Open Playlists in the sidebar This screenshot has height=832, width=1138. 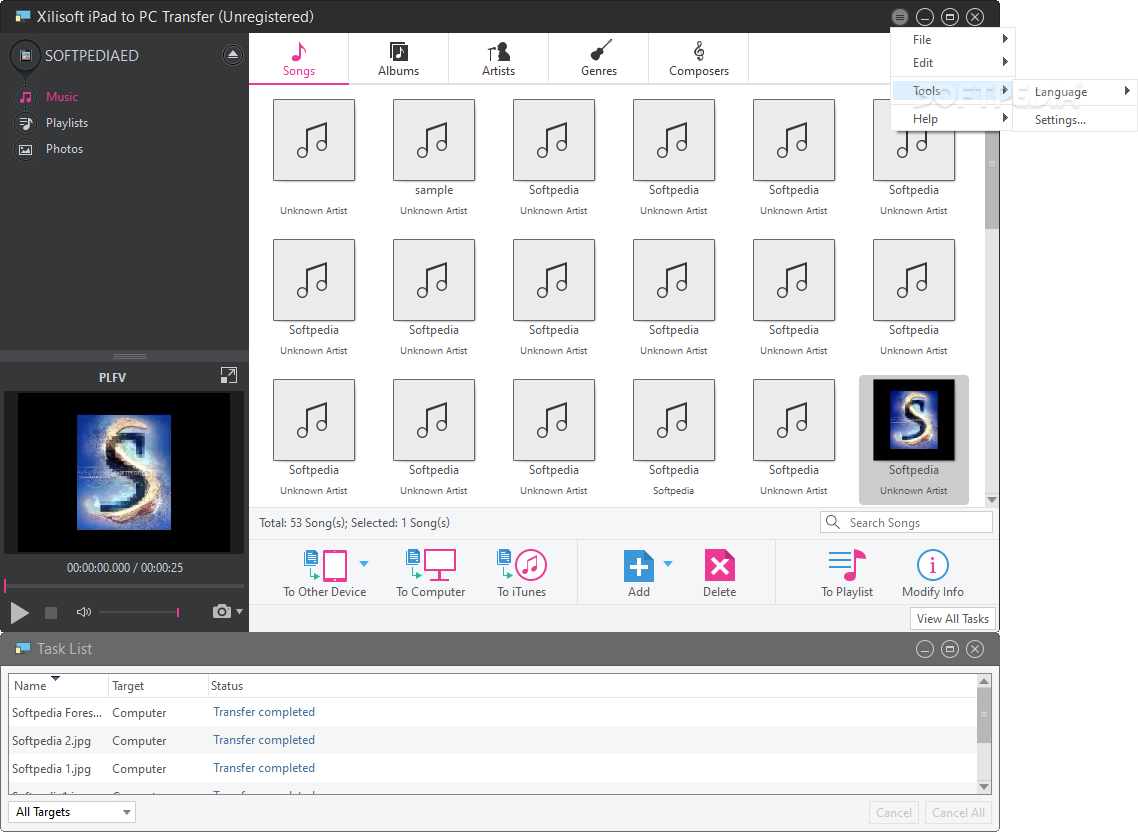pyautogui.click(x=67, y=123)
